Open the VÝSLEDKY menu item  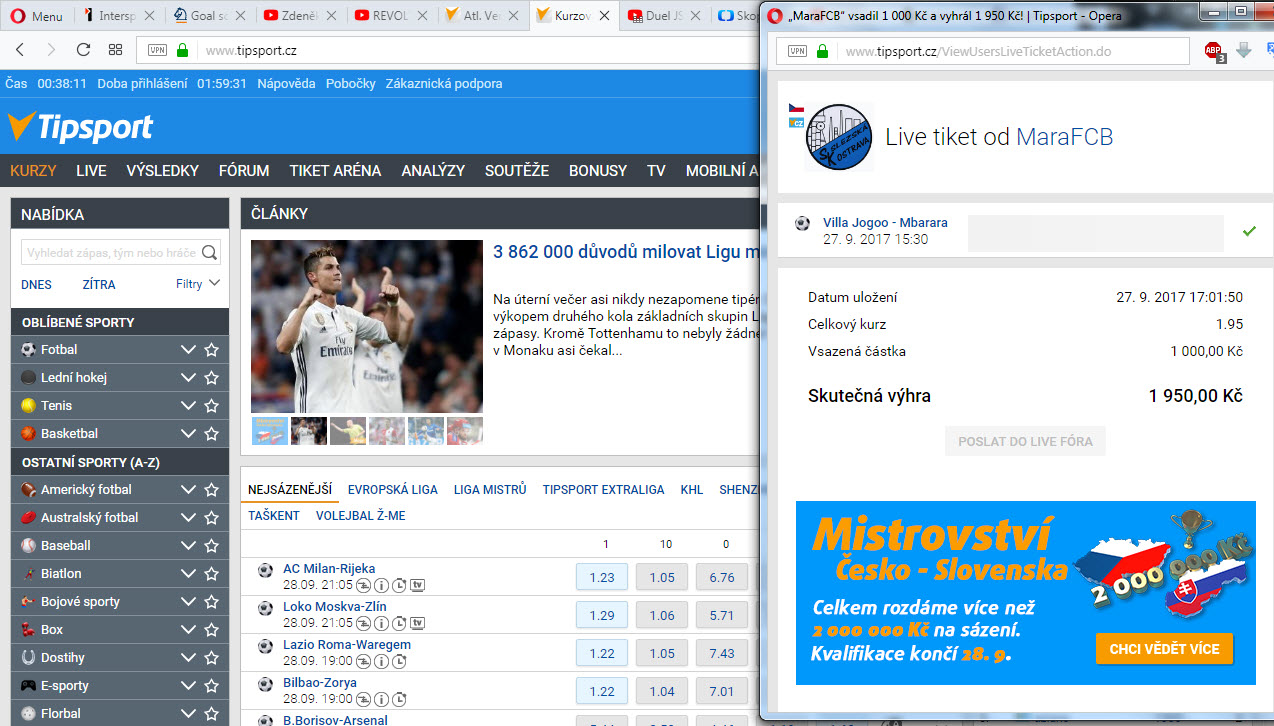(x=163, y=171)
